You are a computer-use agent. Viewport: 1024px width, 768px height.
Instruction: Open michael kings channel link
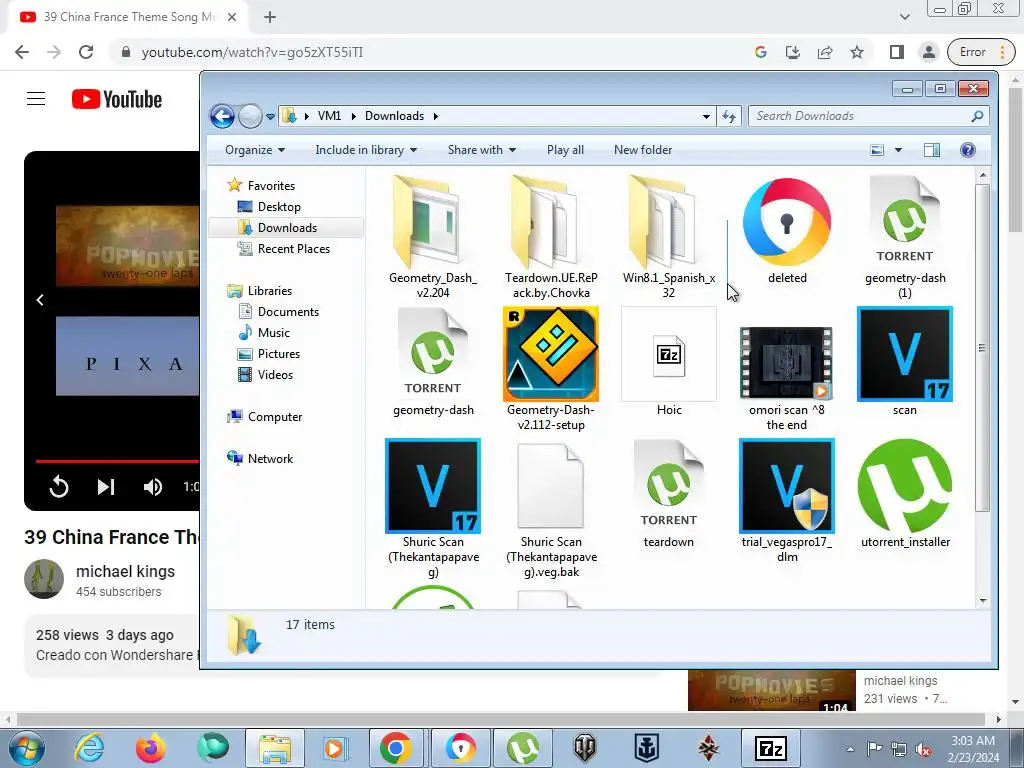[x=125, y=571]
